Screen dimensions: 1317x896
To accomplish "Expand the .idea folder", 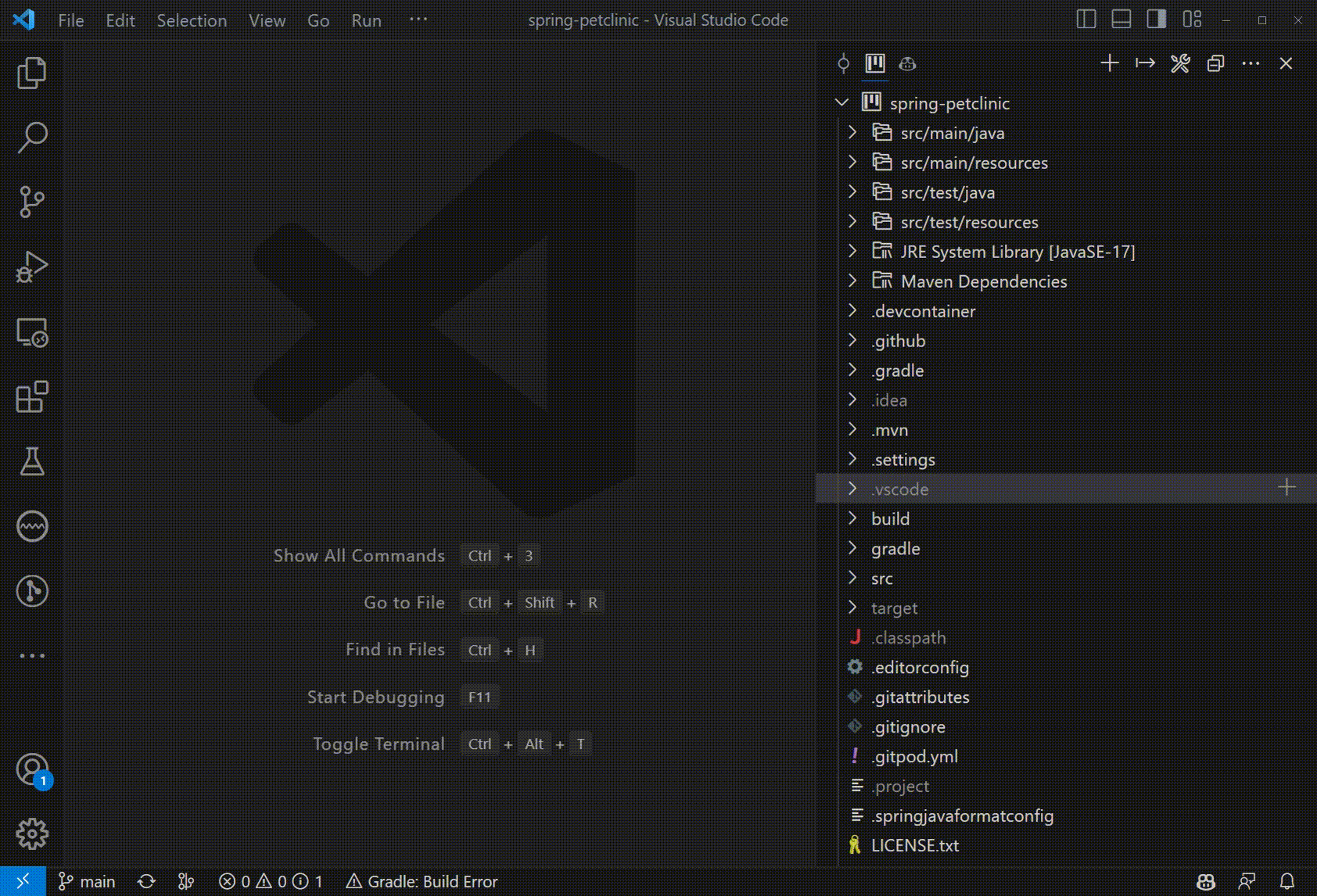I will (852, 400).
